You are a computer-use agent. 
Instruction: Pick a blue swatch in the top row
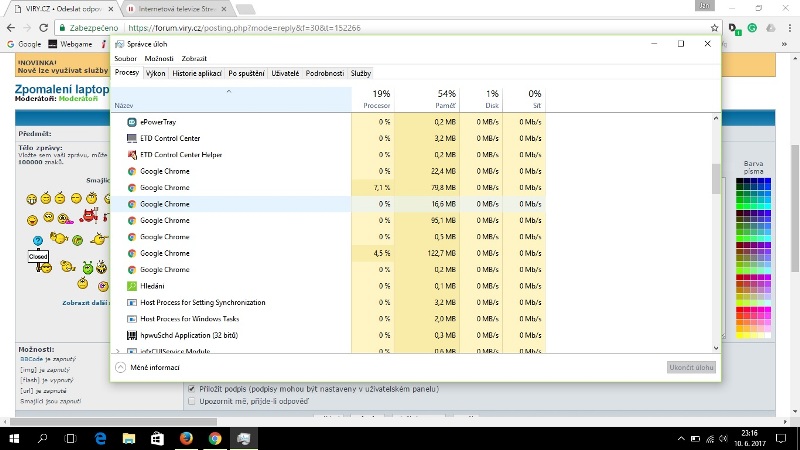pos(767,181)
